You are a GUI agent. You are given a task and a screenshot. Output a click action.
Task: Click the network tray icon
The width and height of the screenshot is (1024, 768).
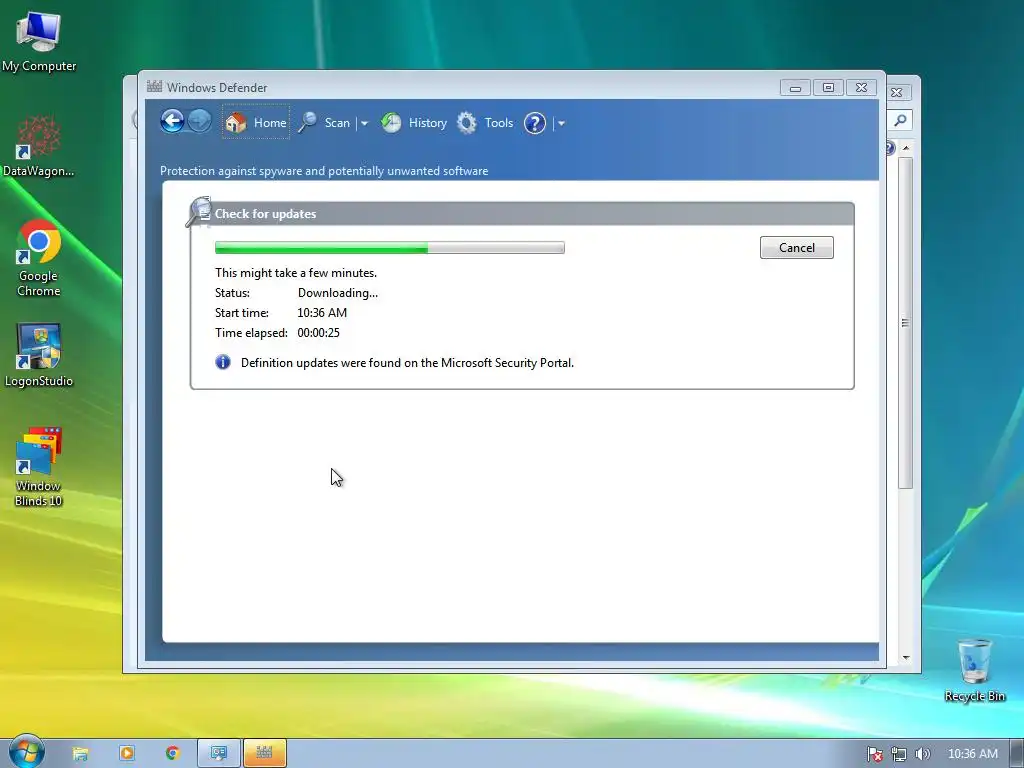pyautogui.click(x=899, y=754)
